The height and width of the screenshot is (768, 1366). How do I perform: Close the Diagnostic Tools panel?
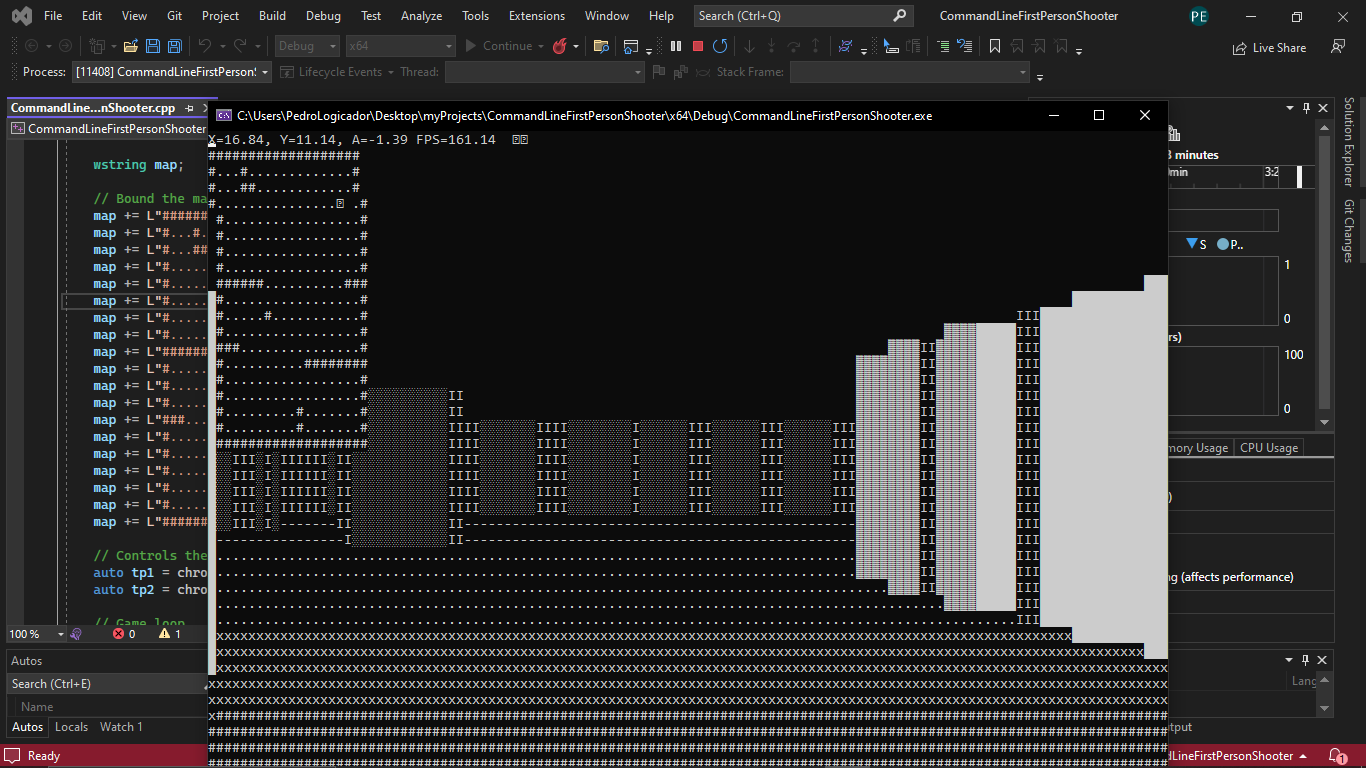click(x=1324, y=108)
